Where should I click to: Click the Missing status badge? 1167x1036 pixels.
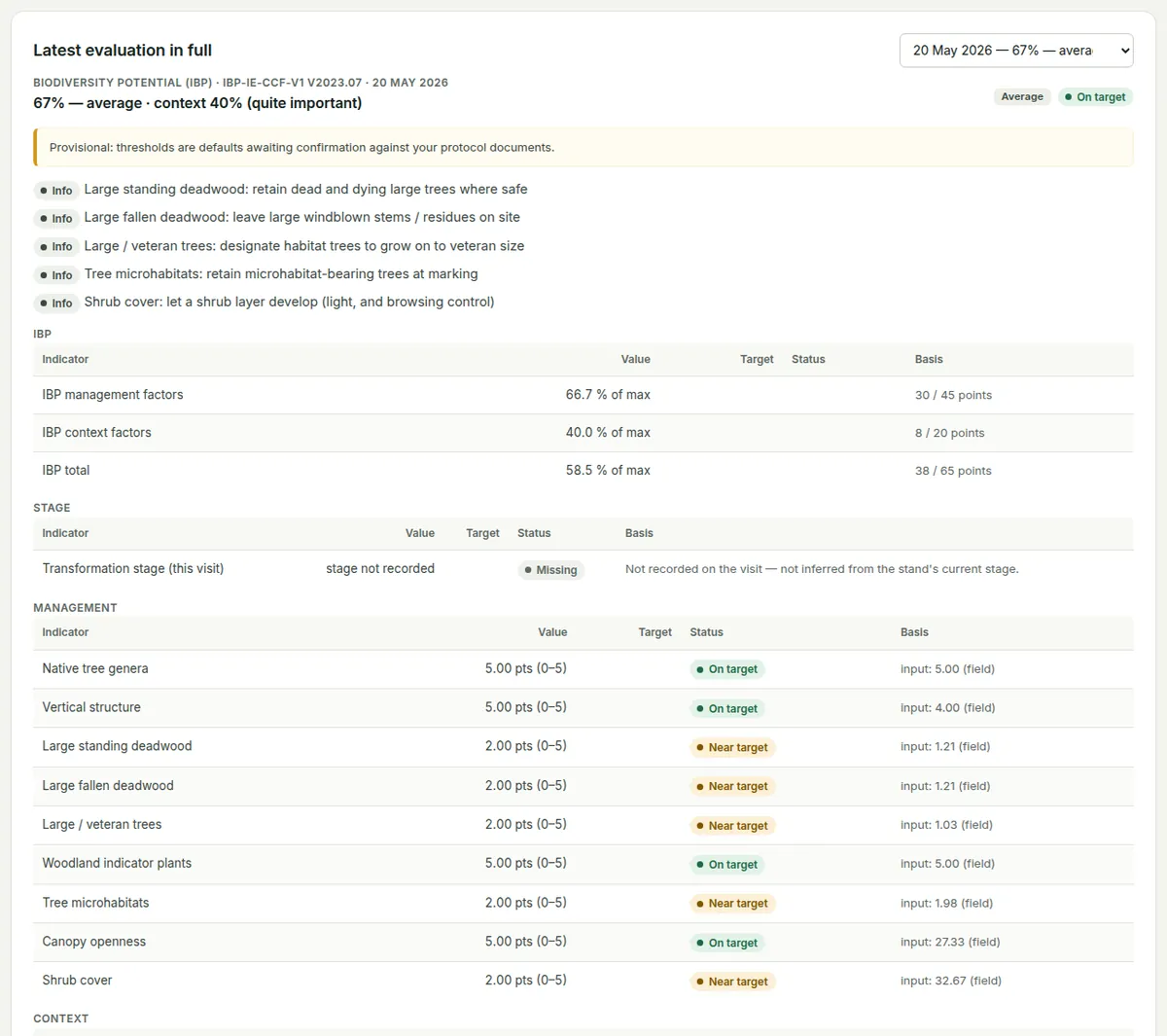(x=550, y=570)
